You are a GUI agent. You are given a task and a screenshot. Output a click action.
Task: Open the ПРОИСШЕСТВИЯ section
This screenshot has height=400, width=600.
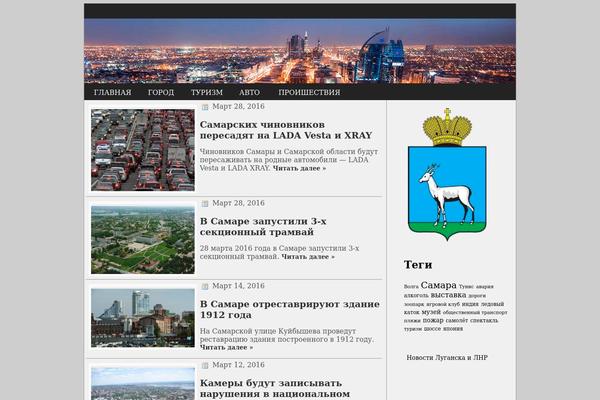[x=309, y=92]
